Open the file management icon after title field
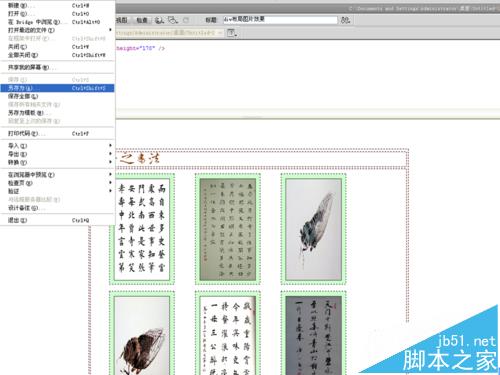Screen dimensions: 500x375 [345, 20]
